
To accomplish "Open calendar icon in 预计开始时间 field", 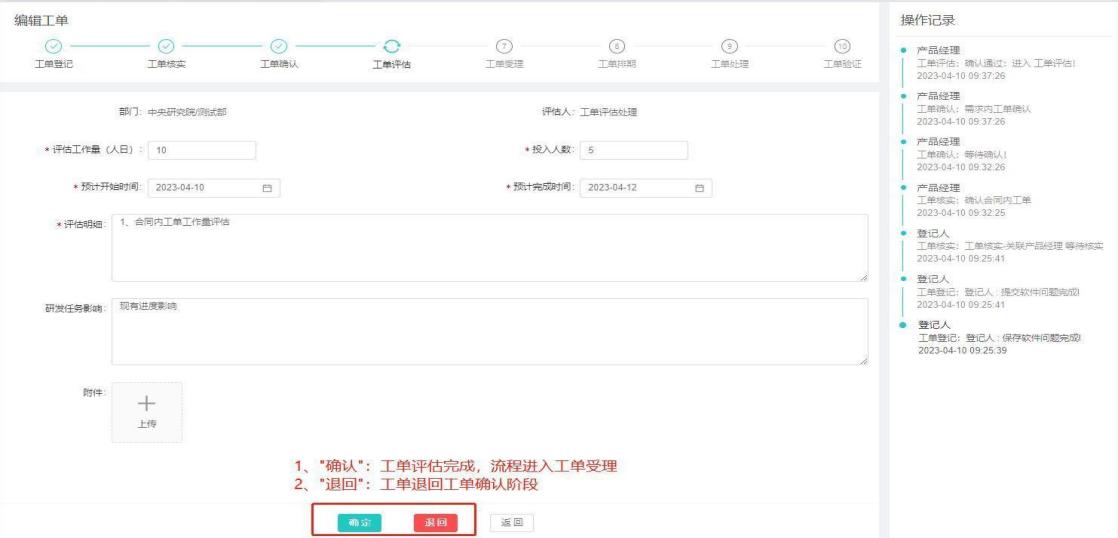I will point(266,188).
